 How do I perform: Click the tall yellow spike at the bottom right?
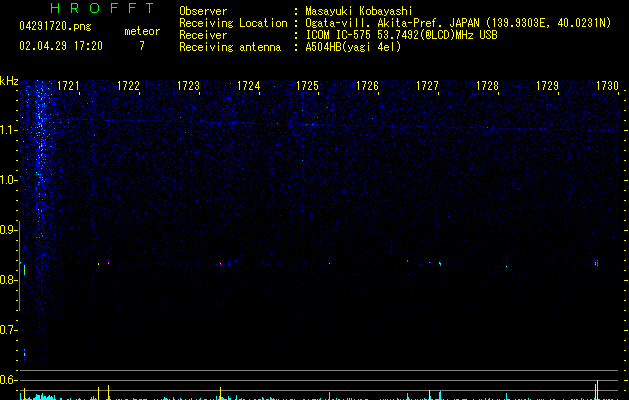pyautogui.click(x=597, y=390)
